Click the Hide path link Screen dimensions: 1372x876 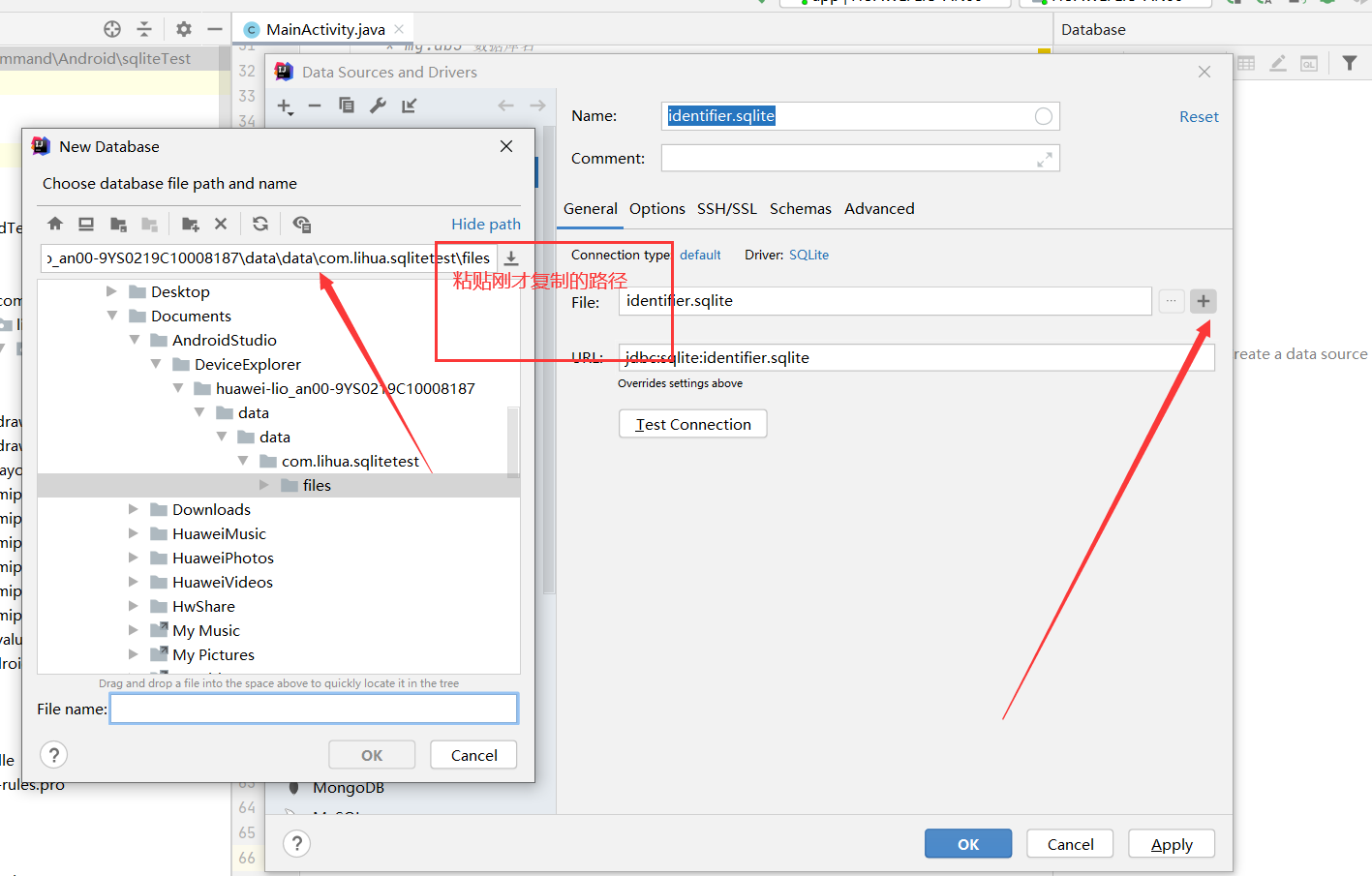[486, 225]
